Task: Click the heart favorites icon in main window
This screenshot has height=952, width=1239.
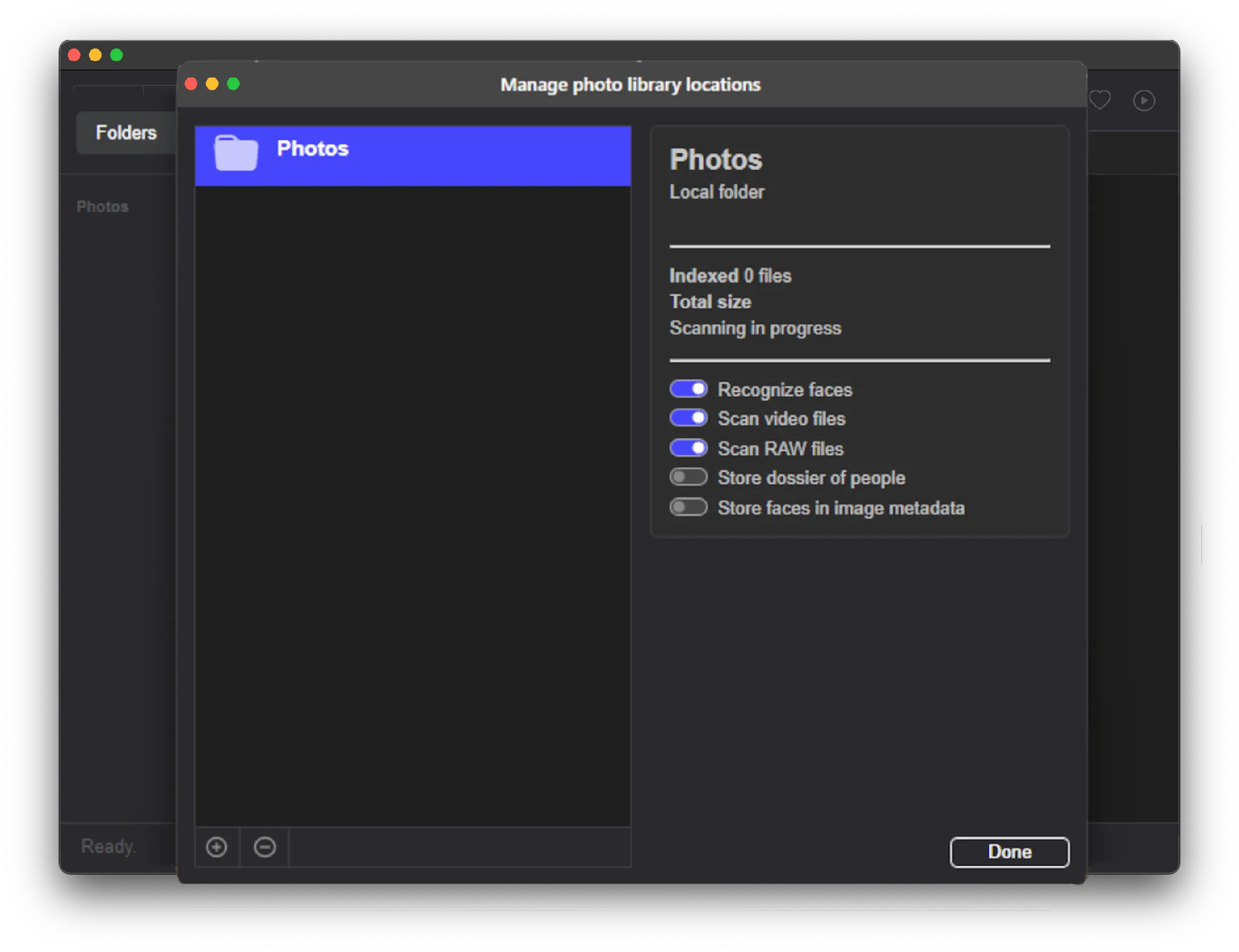Action: pos(1100,100)
